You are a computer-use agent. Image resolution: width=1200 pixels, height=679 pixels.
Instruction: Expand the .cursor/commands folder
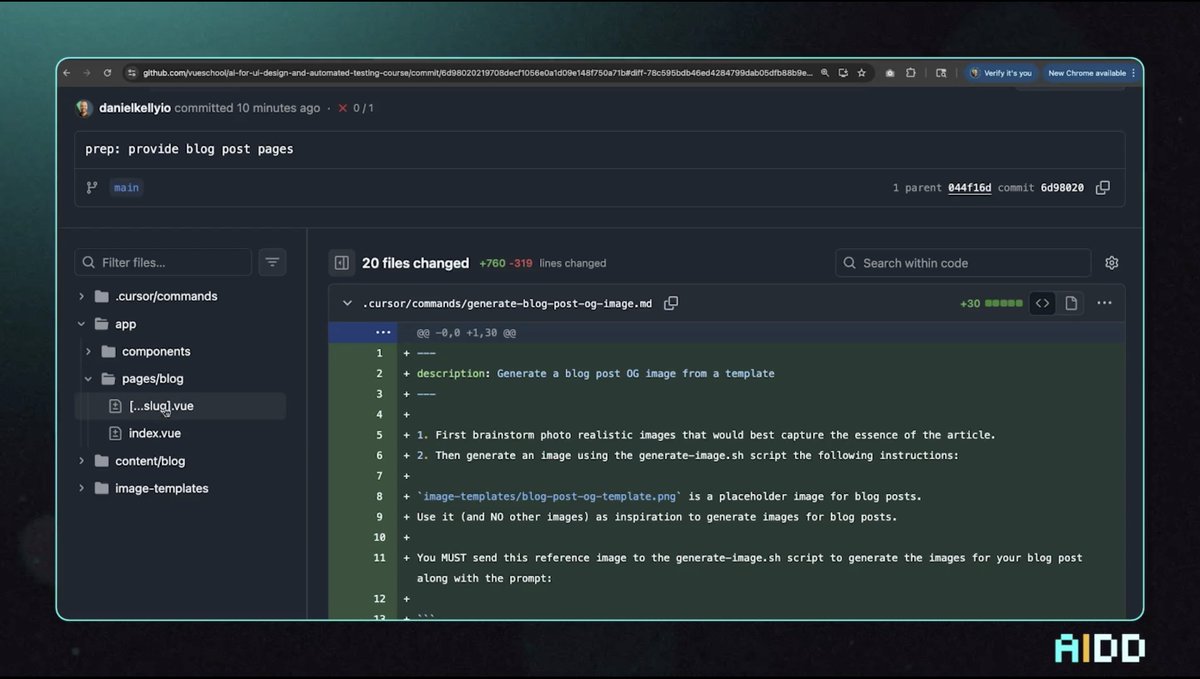(x=82, y=296)
